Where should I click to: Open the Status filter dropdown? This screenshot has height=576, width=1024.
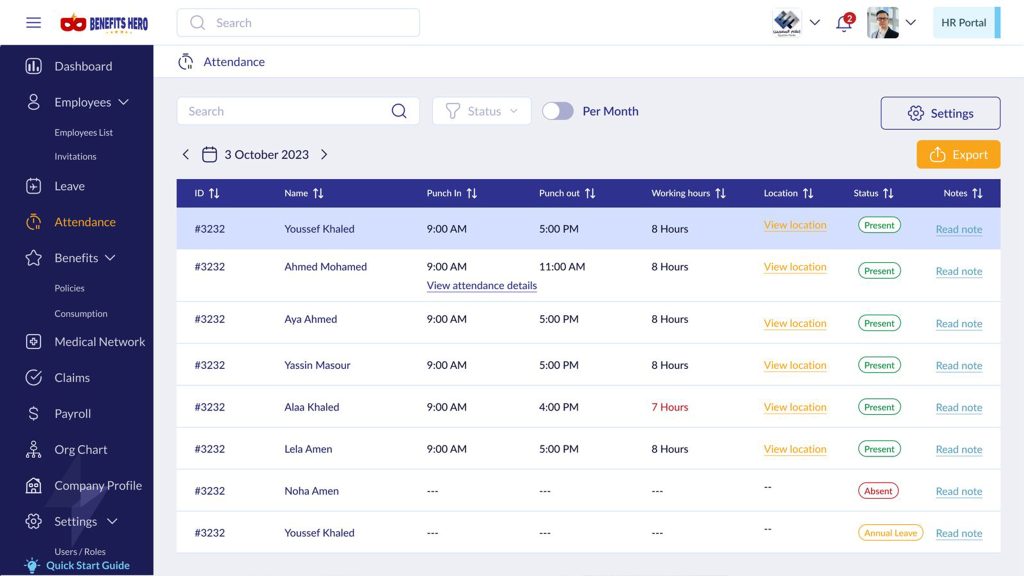(481, 111)
